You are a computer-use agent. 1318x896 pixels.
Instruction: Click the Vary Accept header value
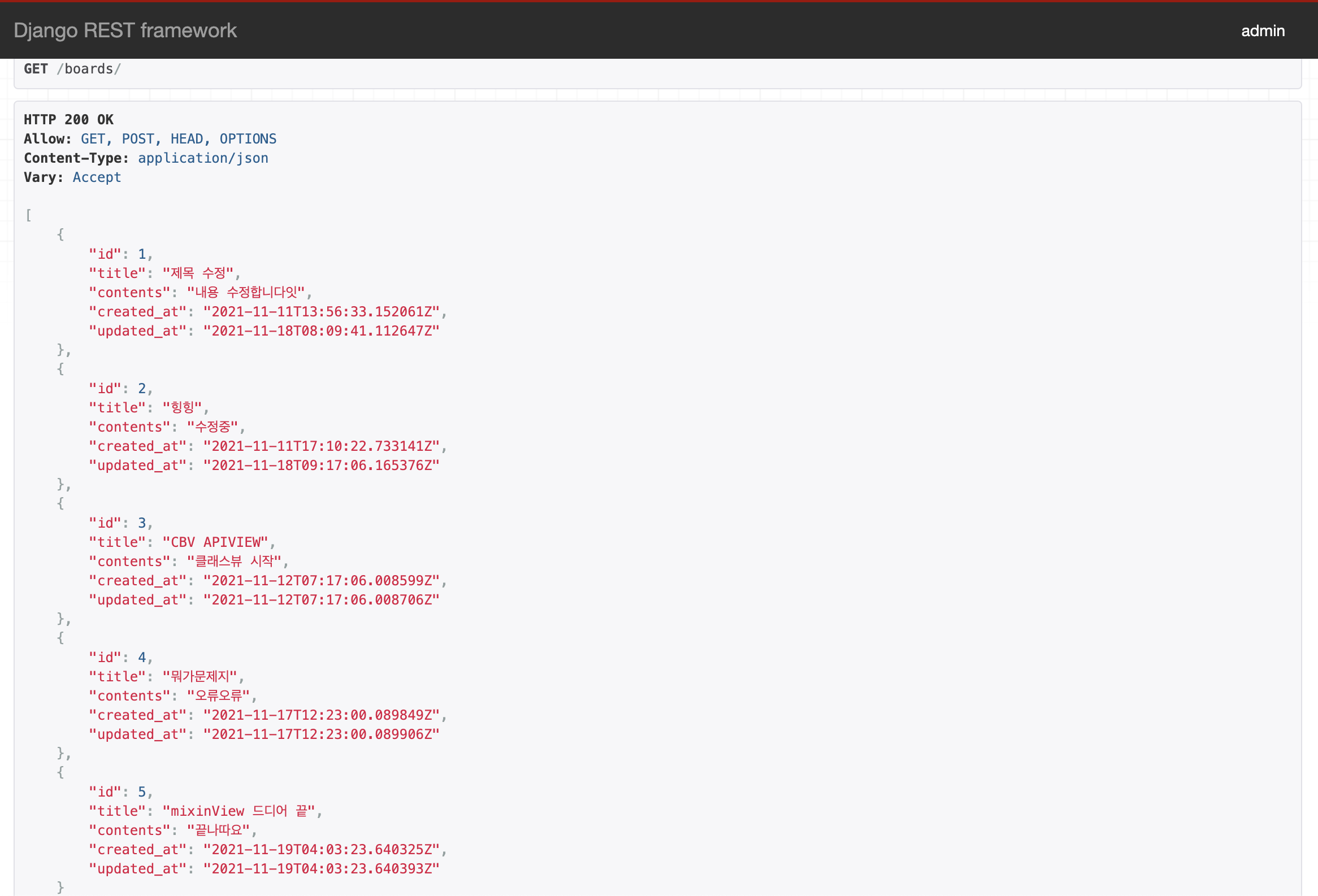[x=97, y=177]
